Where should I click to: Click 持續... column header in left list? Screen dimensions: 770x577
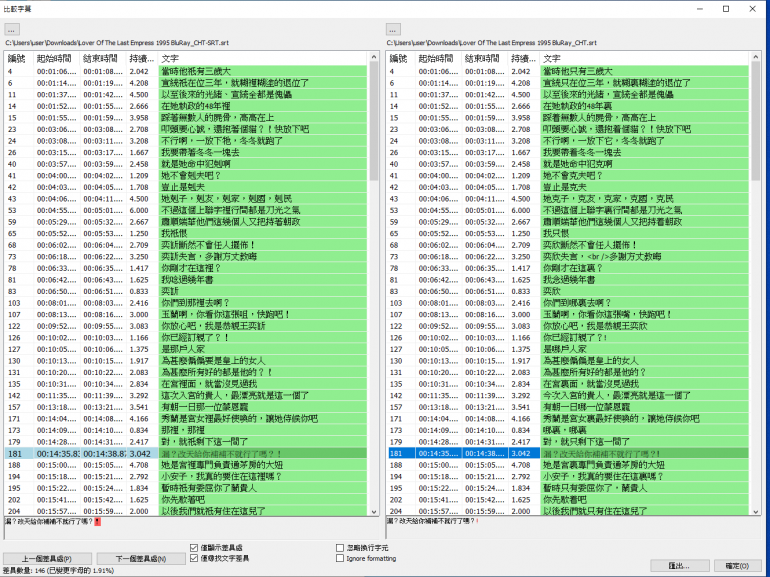[142, 58]
